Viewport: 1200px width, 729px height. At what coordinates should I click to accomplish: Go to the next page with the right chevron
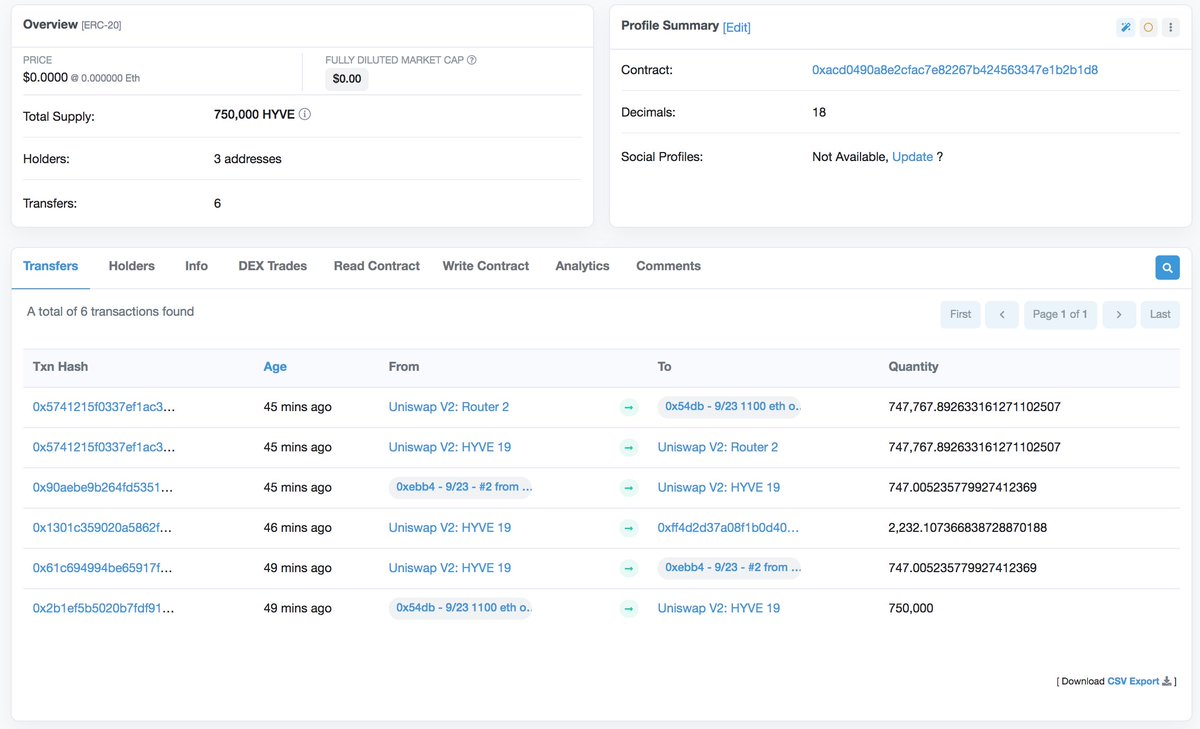point(1119,314)
